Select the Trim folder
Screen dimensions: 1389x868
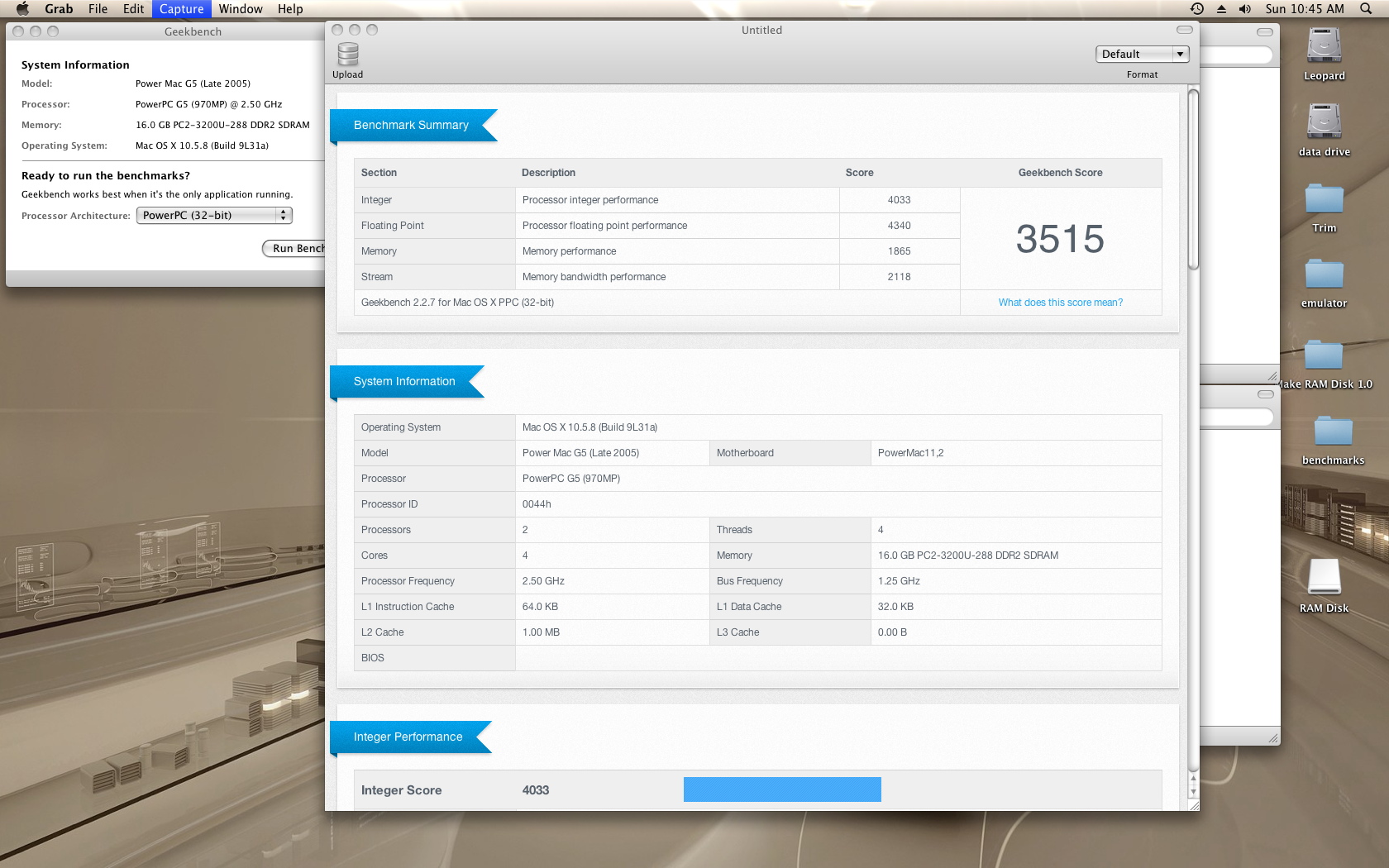pyautogui.click(x=1324, y=198)
